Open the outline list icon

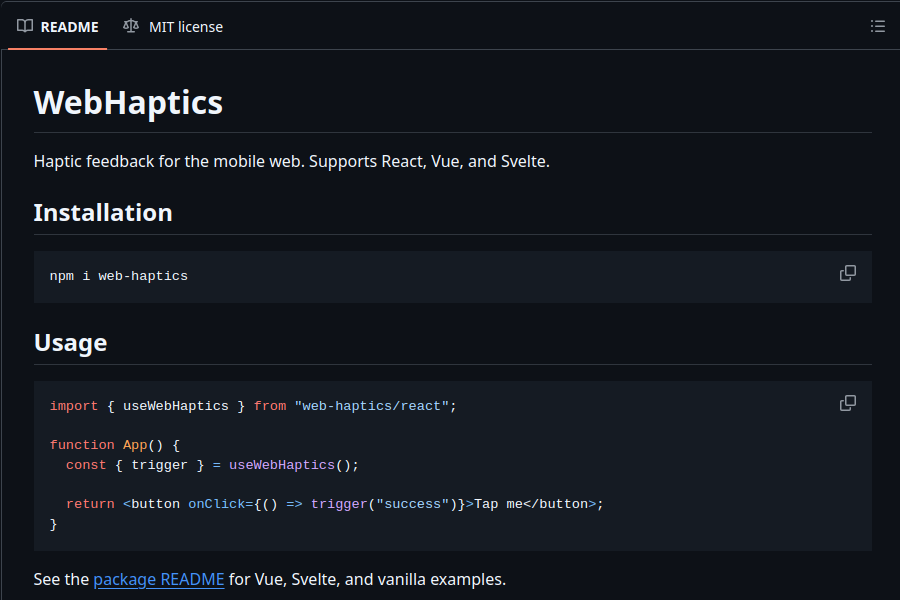coord(877,26)
